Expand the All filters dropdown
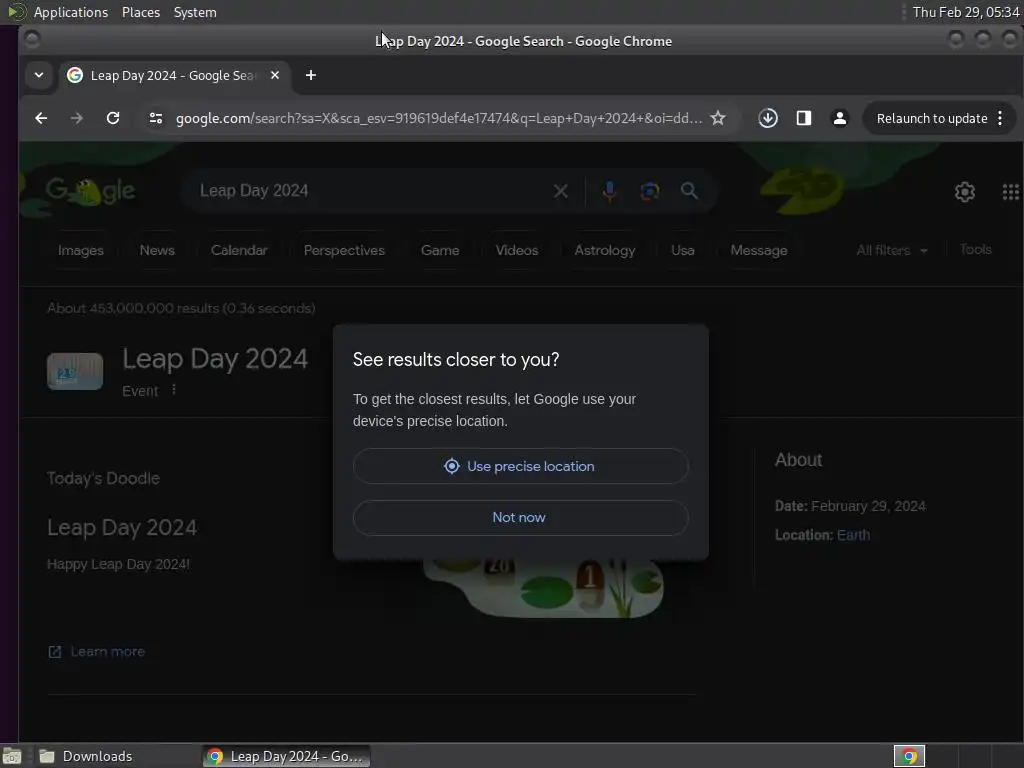 (x=891, y=250)
